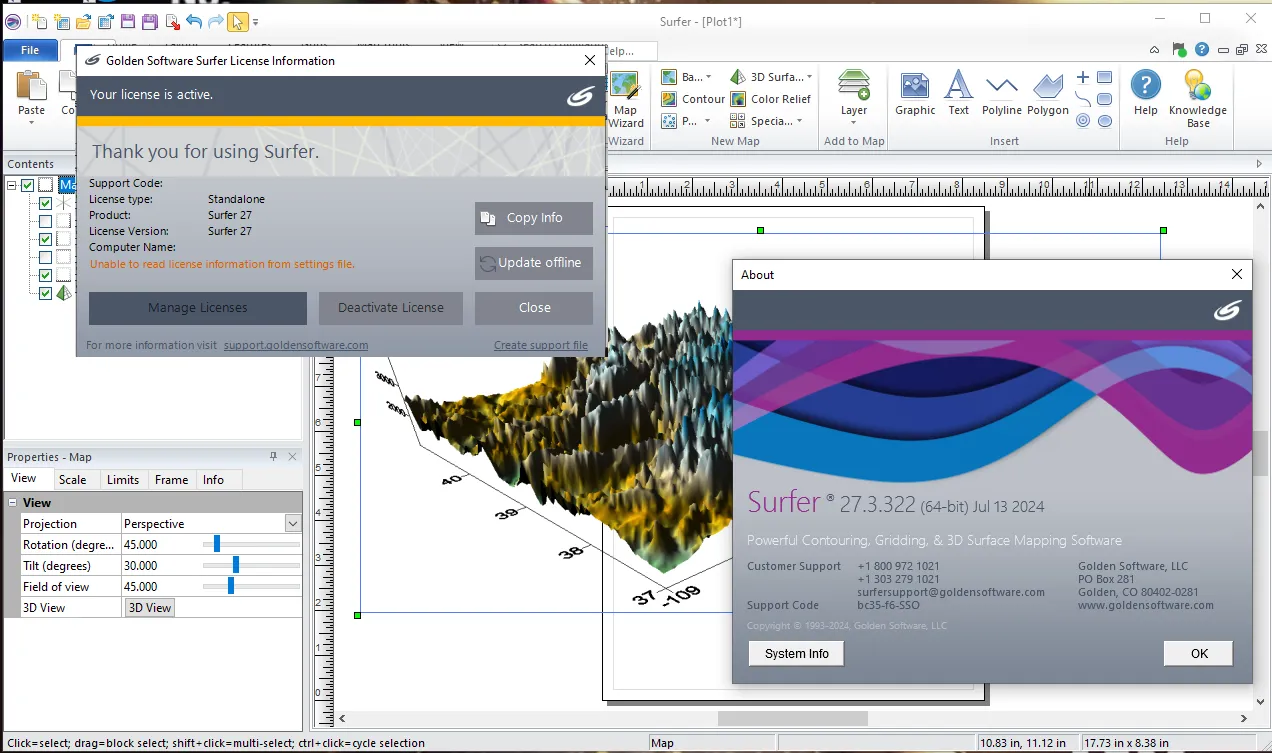This screenshot has height=753, width=1272.
Task: Choose the Point plus-symbol insert tool
Action: (x=1083, y=77)
